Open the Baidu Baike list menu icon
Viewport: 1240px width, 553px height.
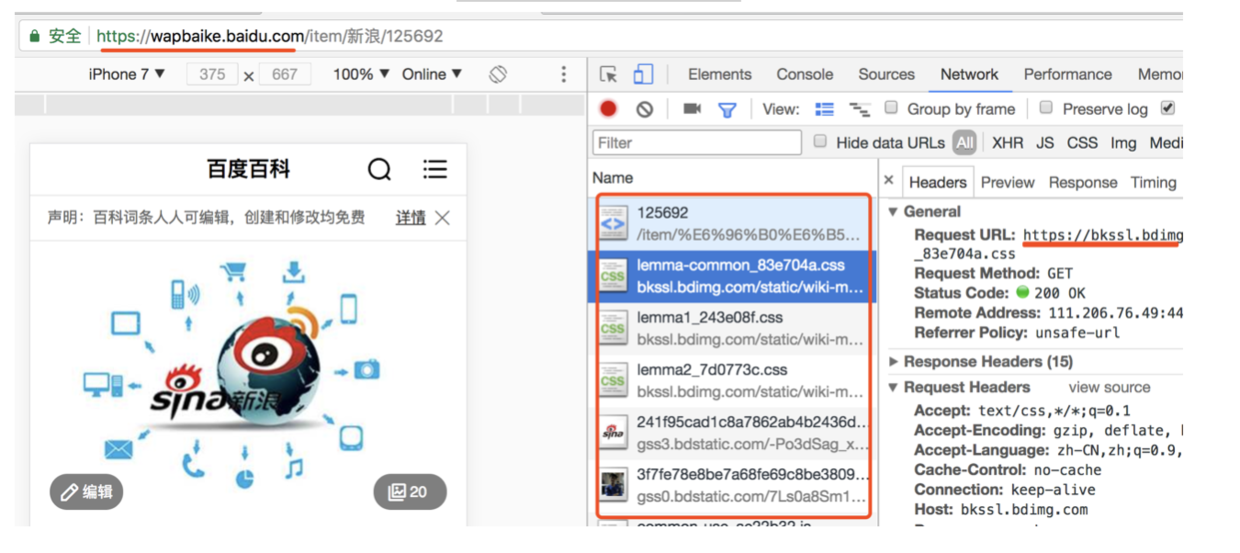434,169
